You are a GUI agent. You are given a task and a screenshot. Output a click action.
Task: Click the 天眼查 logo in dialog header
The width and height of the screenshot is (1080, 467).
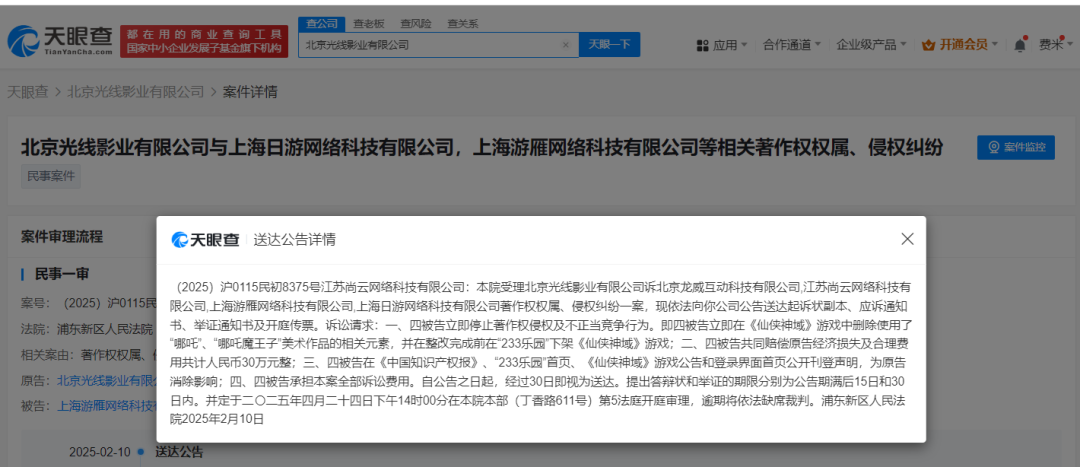(x=205, y=240)
